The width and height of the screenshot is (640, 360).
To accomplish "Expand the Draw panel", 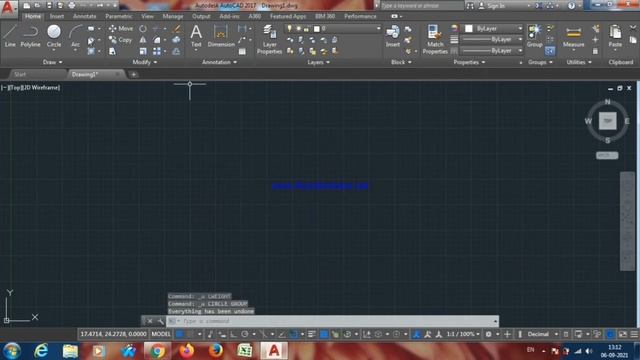I will pyautogui.click(x=52, y=62).
